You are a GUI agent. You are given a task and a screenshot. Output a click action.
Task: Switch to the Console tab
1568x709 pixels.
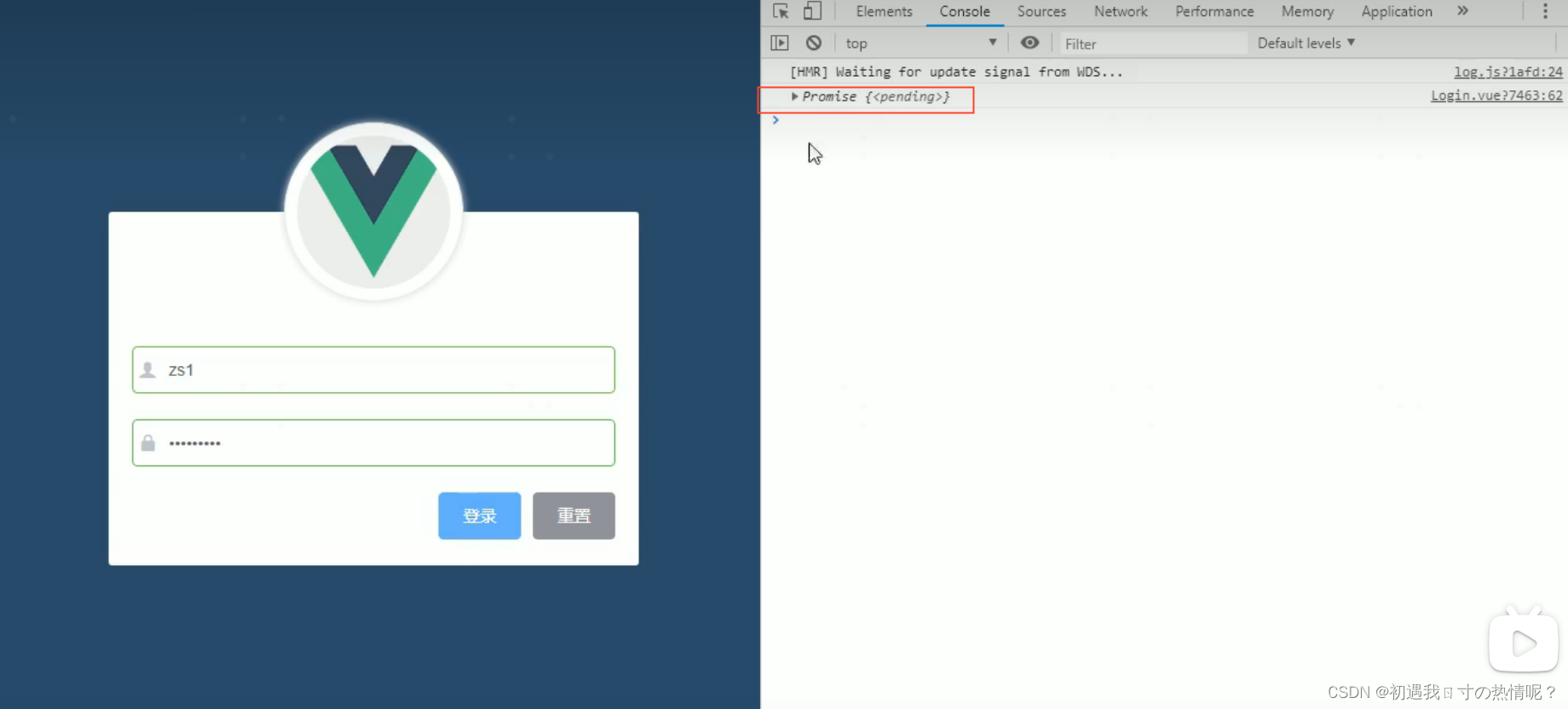pyautogui.click(x=965, y=11)
